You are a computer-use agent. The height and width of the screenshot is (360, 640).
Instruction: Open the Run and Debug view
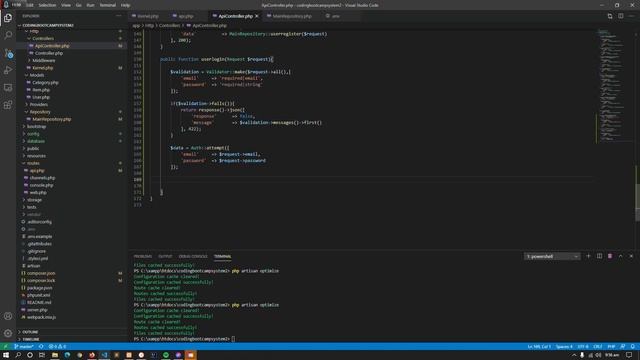coord(8,70)
